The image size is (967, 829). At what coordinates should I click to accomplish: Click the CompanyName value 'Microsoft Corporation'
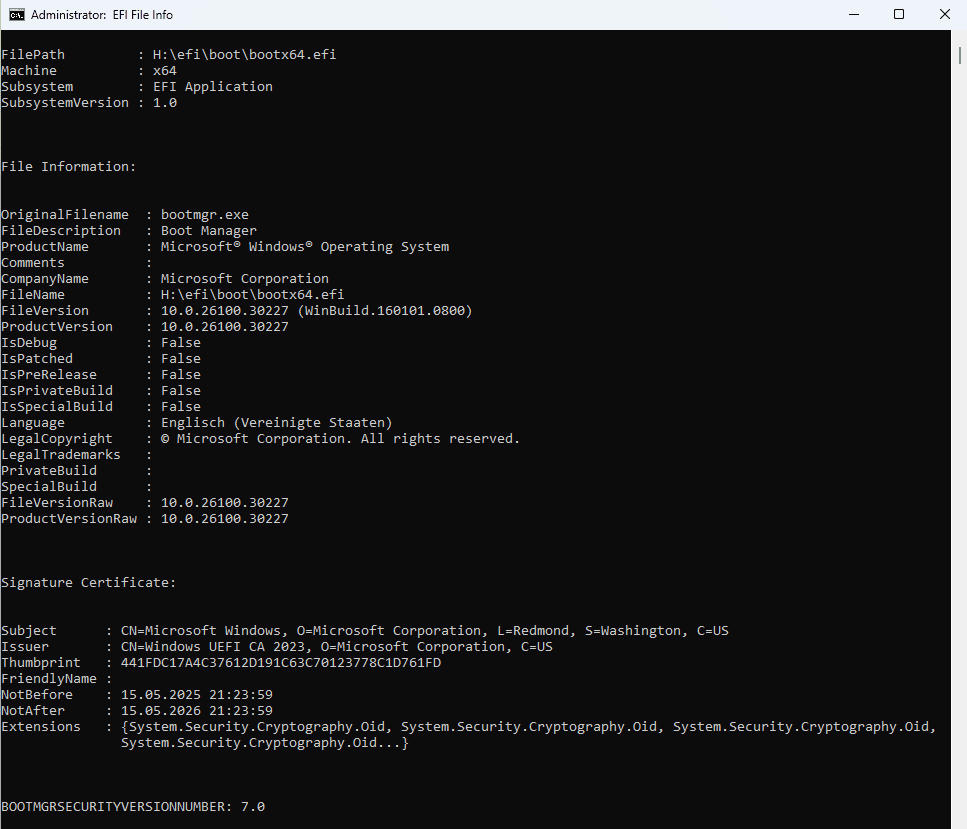[245, 279]
